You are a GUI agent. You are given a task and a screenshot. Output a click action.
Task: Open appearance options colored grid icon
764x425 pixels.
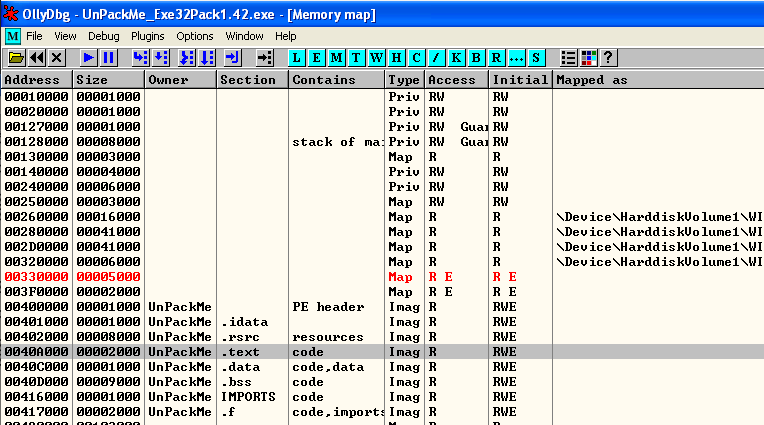tap(589, 58)
